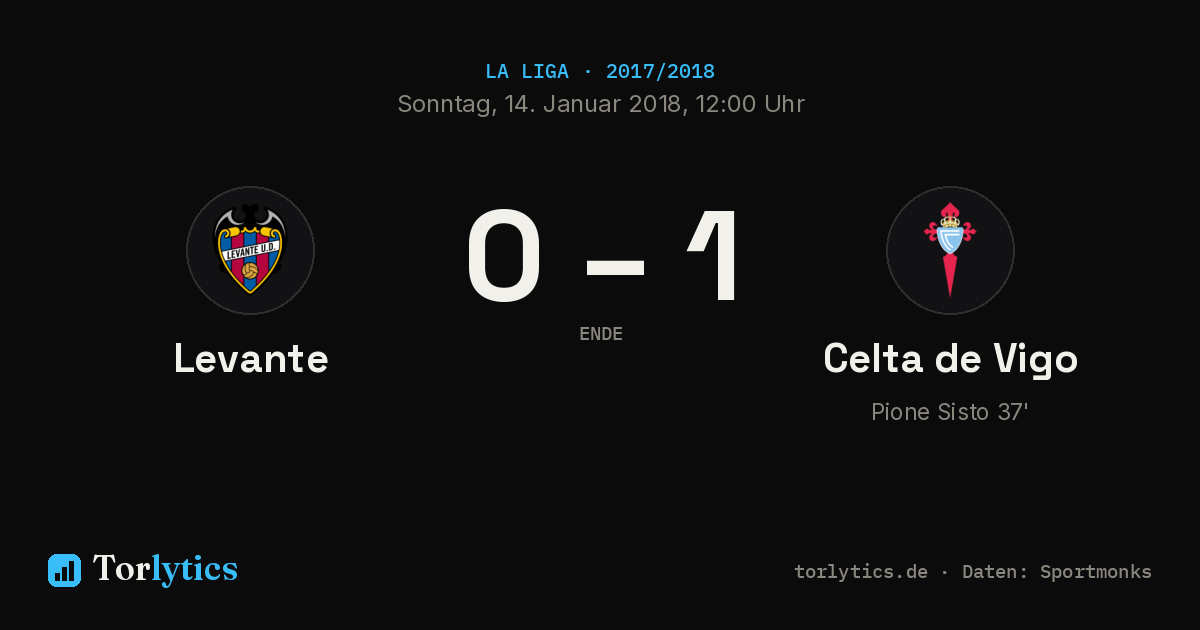The image size is (1200, 630).
Task: Click the blue 'lytics' part of wordmark
Action: (x=194, y=569)
